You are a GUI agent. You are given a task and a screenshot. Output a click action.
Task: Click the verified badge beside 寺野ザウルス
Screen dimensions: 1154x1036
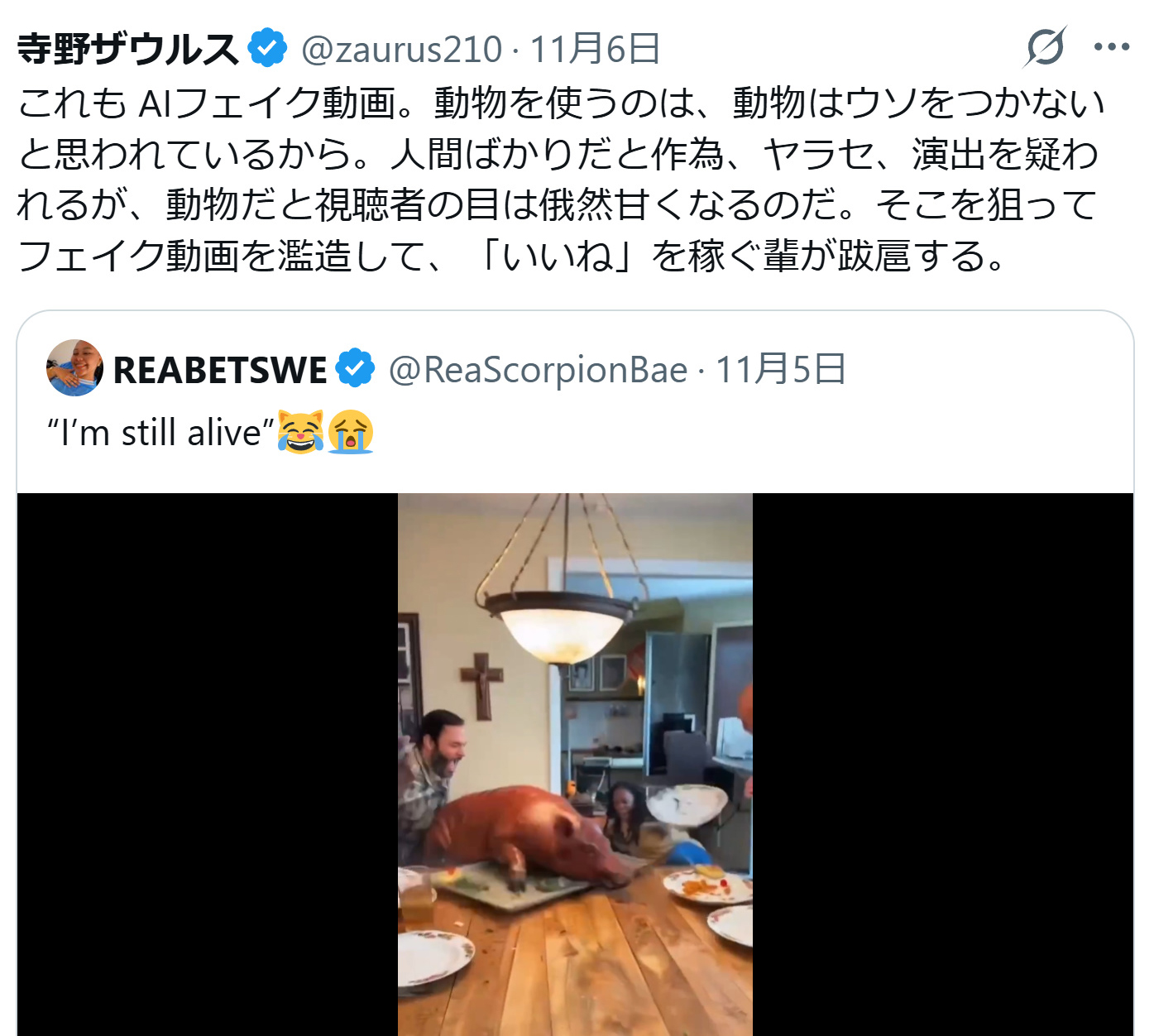[x=268, y=48]
